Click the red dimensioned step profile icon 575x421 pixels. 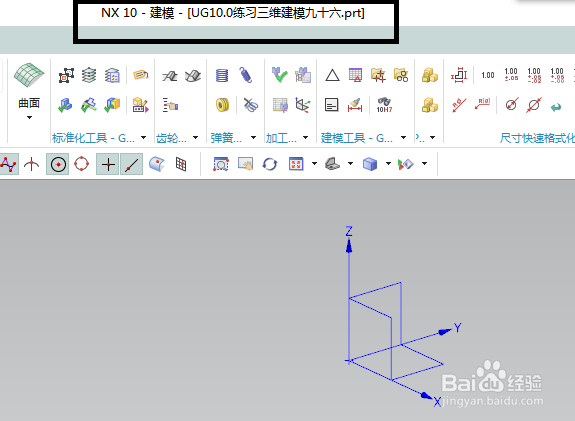(459, 75)
